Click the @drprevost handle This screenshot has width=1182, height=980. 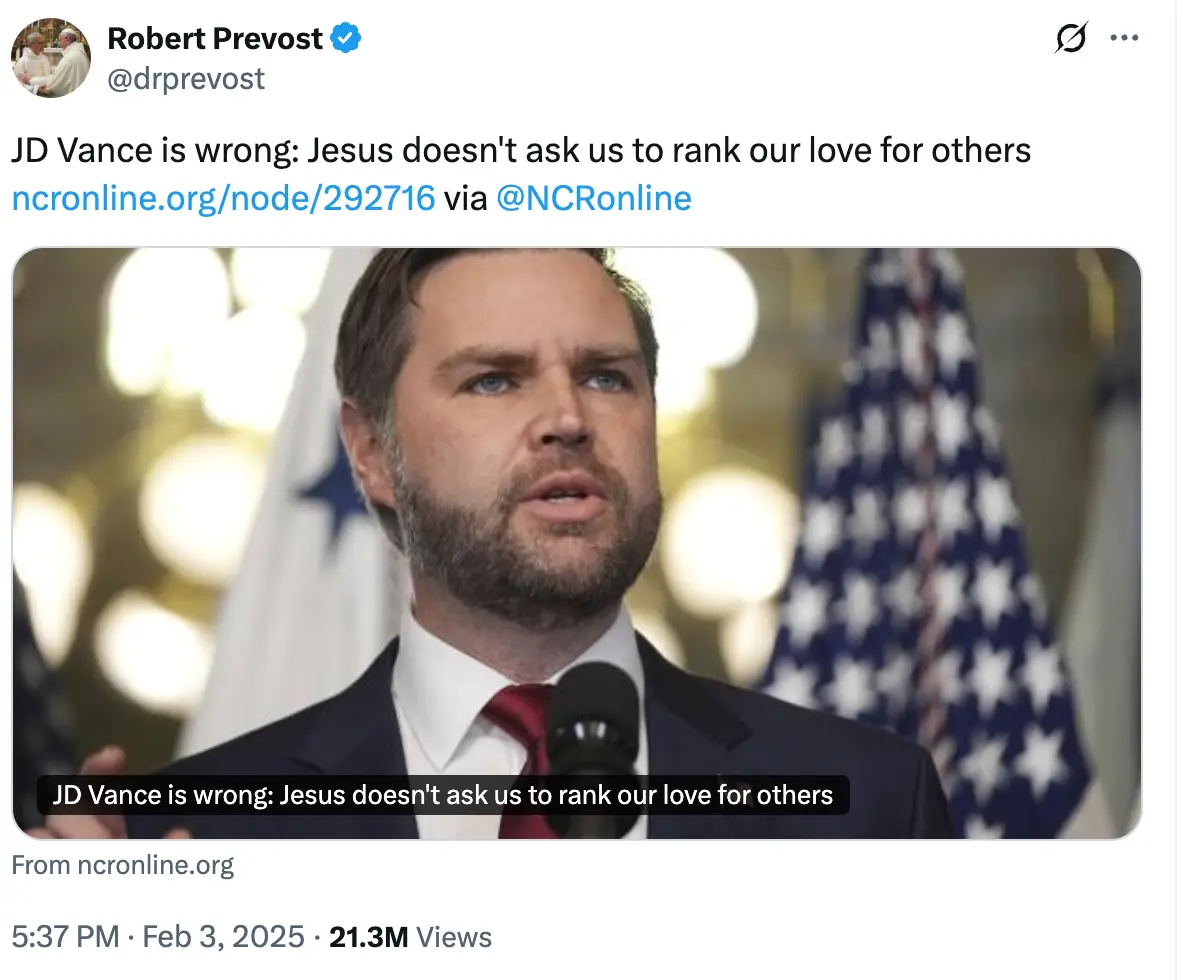coord(186,78)
